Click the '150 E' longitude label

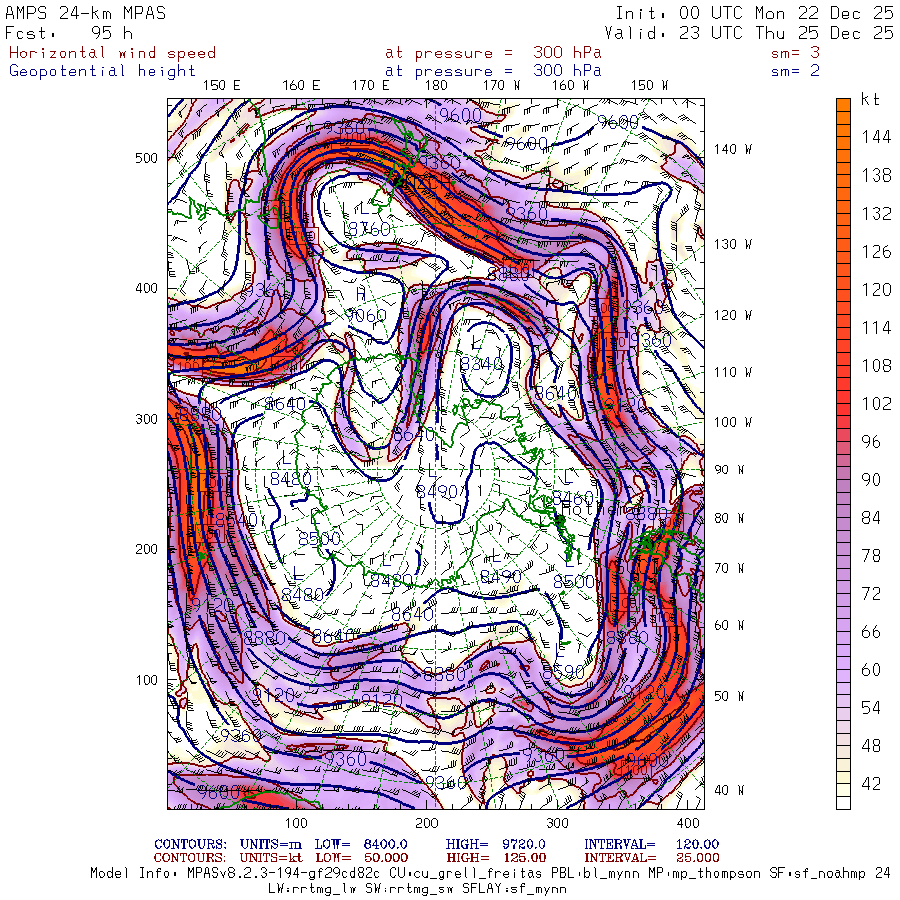coord(222,86)
